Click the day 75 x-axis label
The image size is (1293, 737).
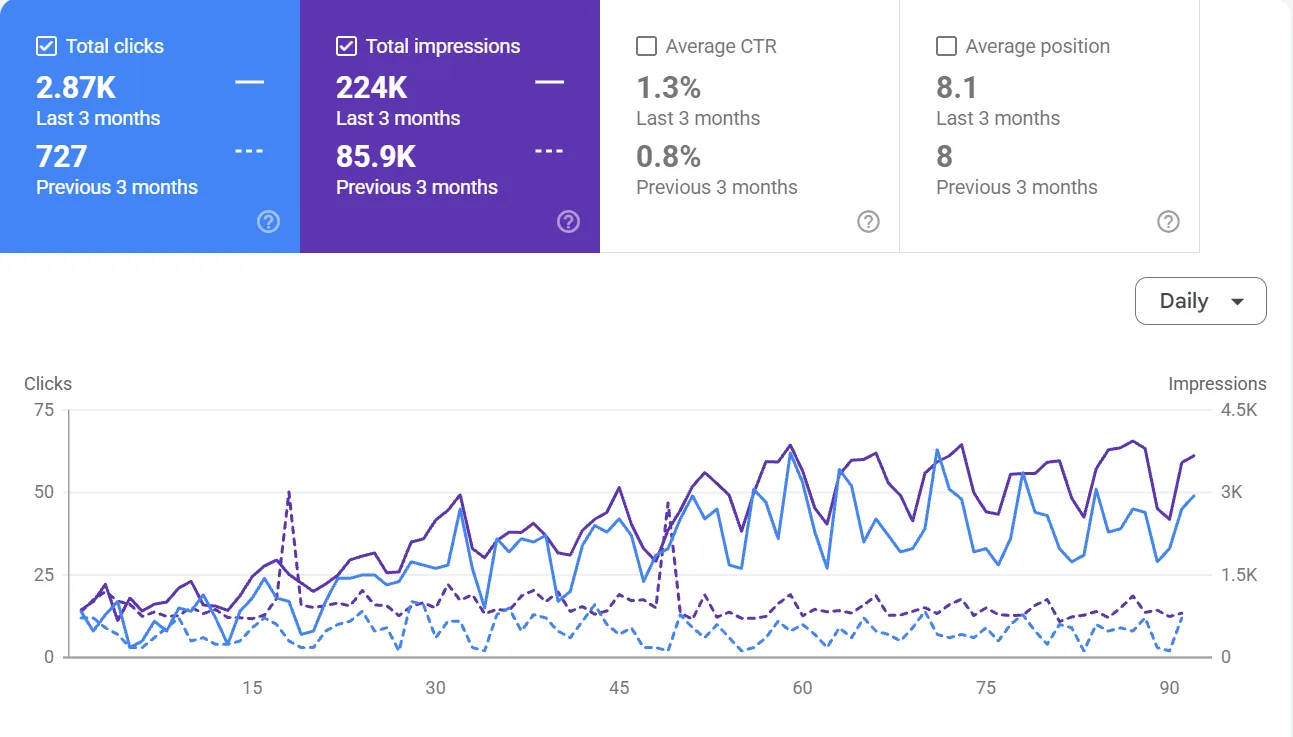986,688
